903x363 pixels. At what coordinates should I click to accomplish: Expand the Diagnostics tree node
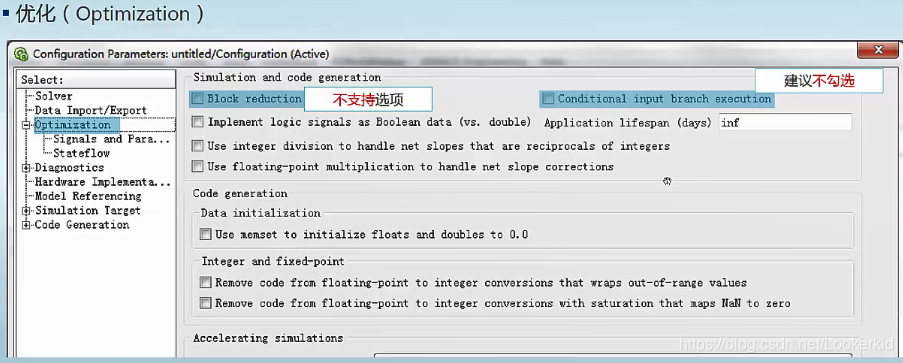[26, 168]
